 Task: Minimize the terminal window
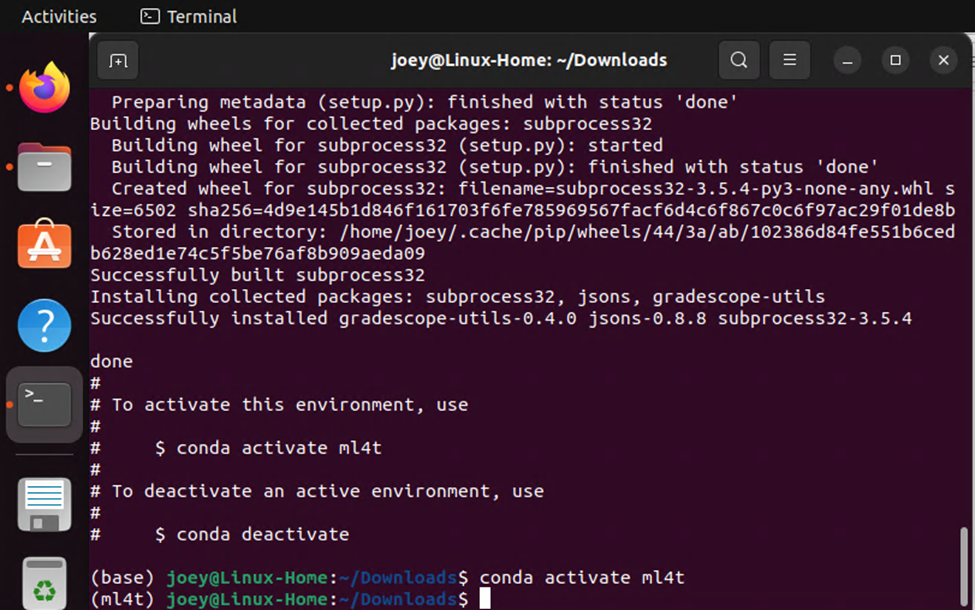[x=847, y=60]
